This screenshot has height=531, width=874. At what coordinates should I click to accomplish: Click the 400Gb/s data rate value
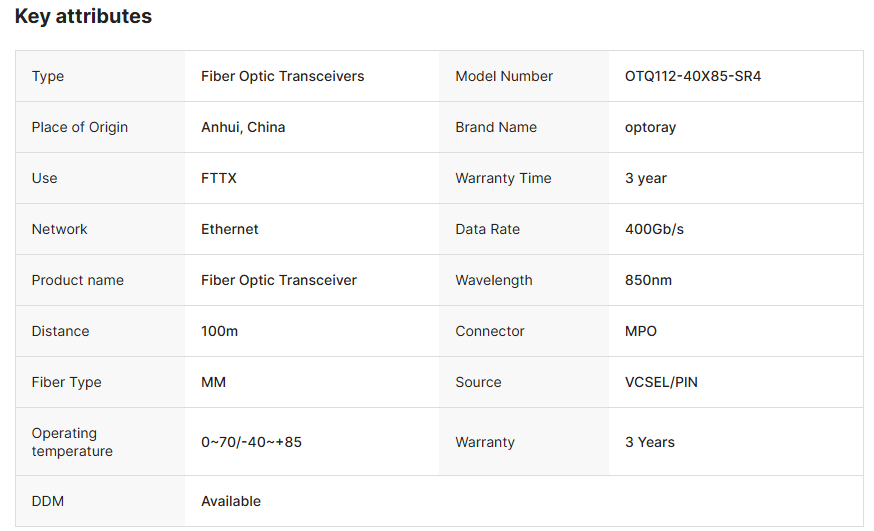coord(654,229)
